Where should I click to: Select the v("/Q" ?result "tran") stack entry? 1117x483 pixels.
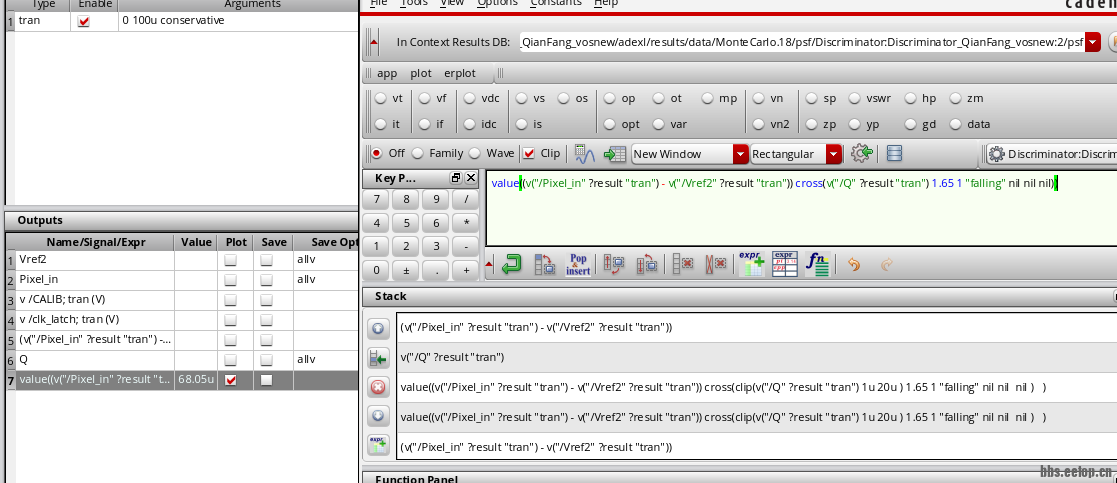pos(756,358)
